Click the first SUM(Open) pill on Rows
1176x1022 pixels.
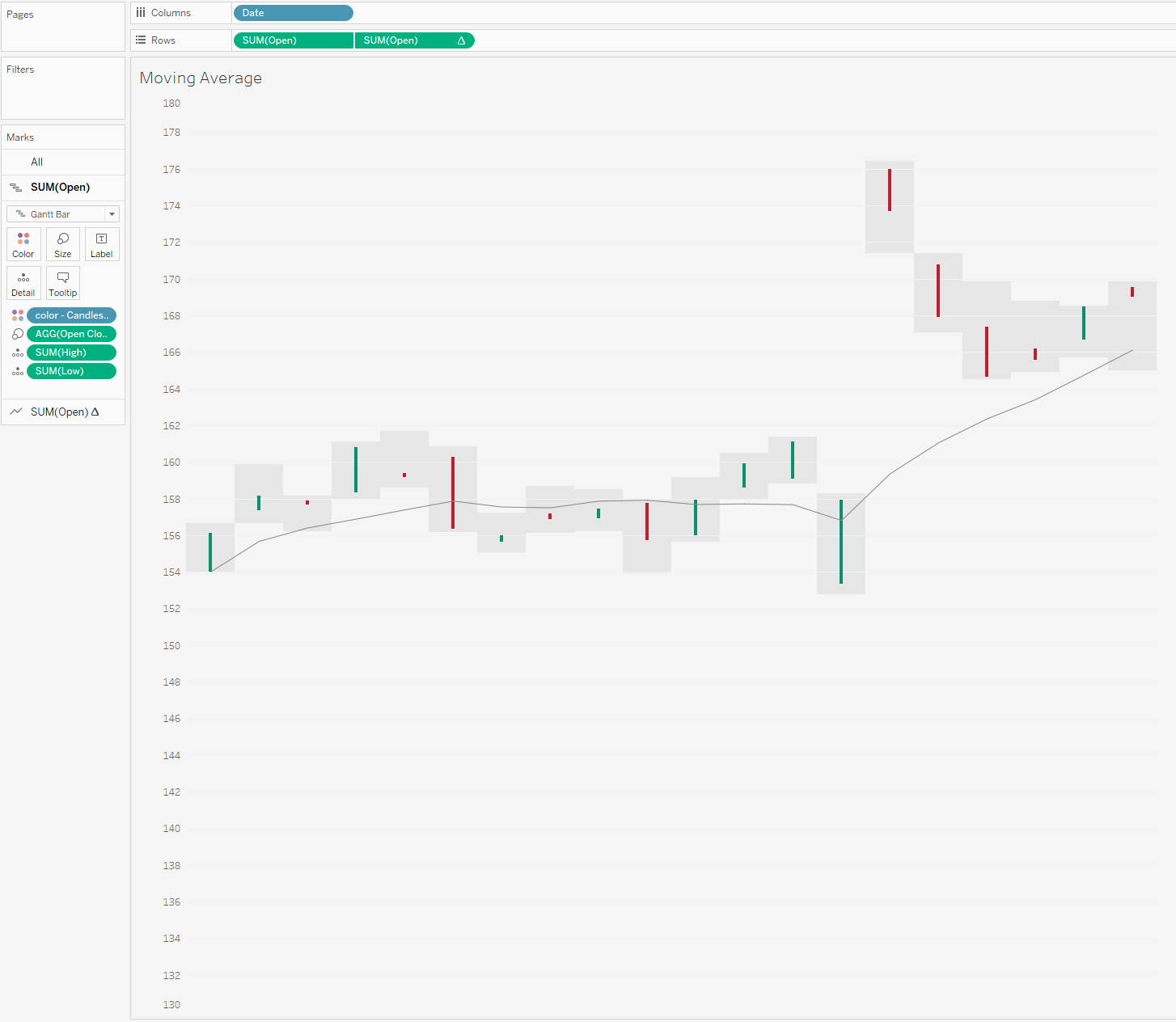coord(293,40)
